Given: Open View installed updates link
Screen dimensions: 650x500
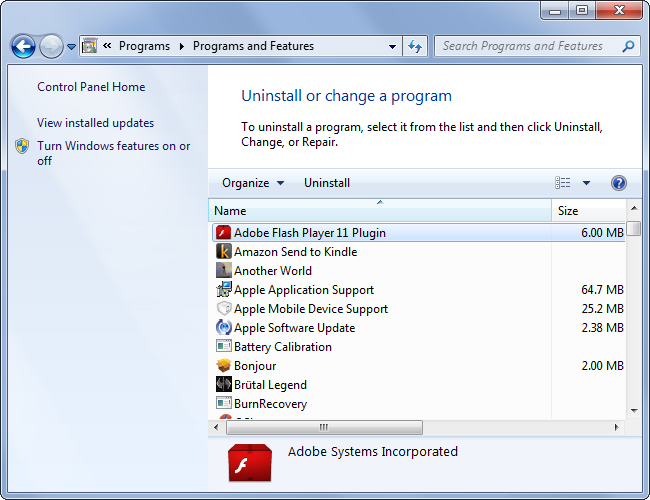Looking at the screenshot, I should 95,123.
